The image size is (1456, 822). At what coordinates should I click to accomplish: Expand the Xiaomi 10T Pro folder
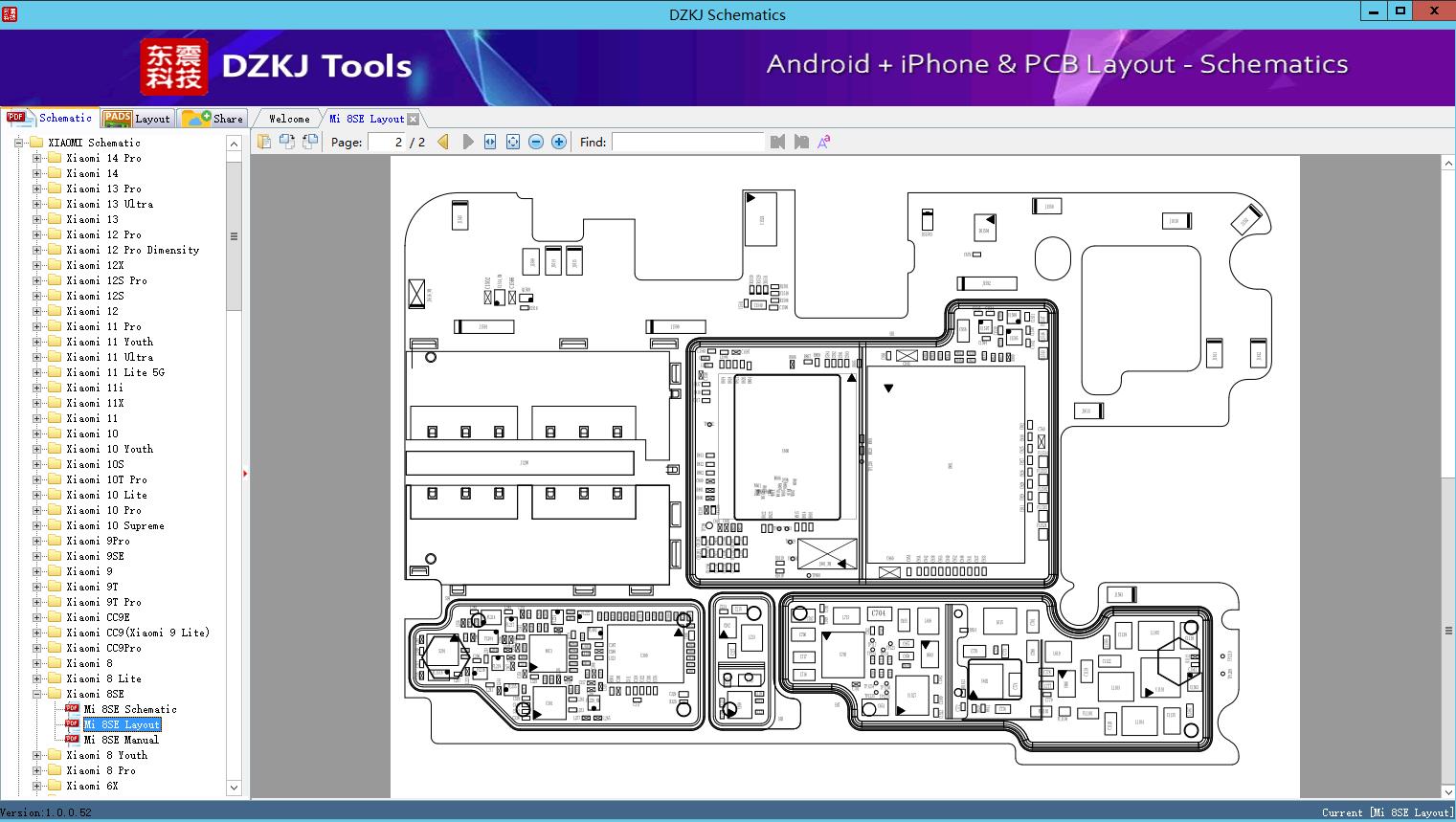[36, 479]
